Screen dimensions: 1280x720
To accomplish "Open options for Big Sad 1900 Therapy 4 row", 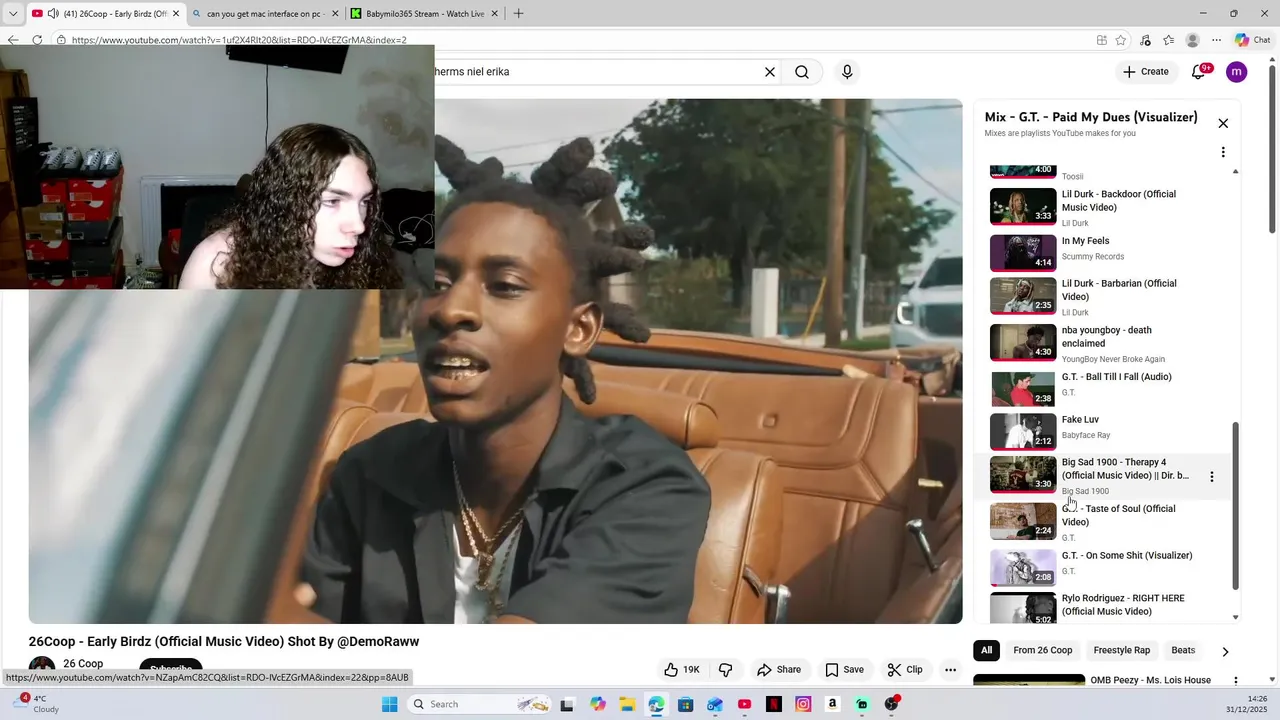I will (x=1212, y=477).
